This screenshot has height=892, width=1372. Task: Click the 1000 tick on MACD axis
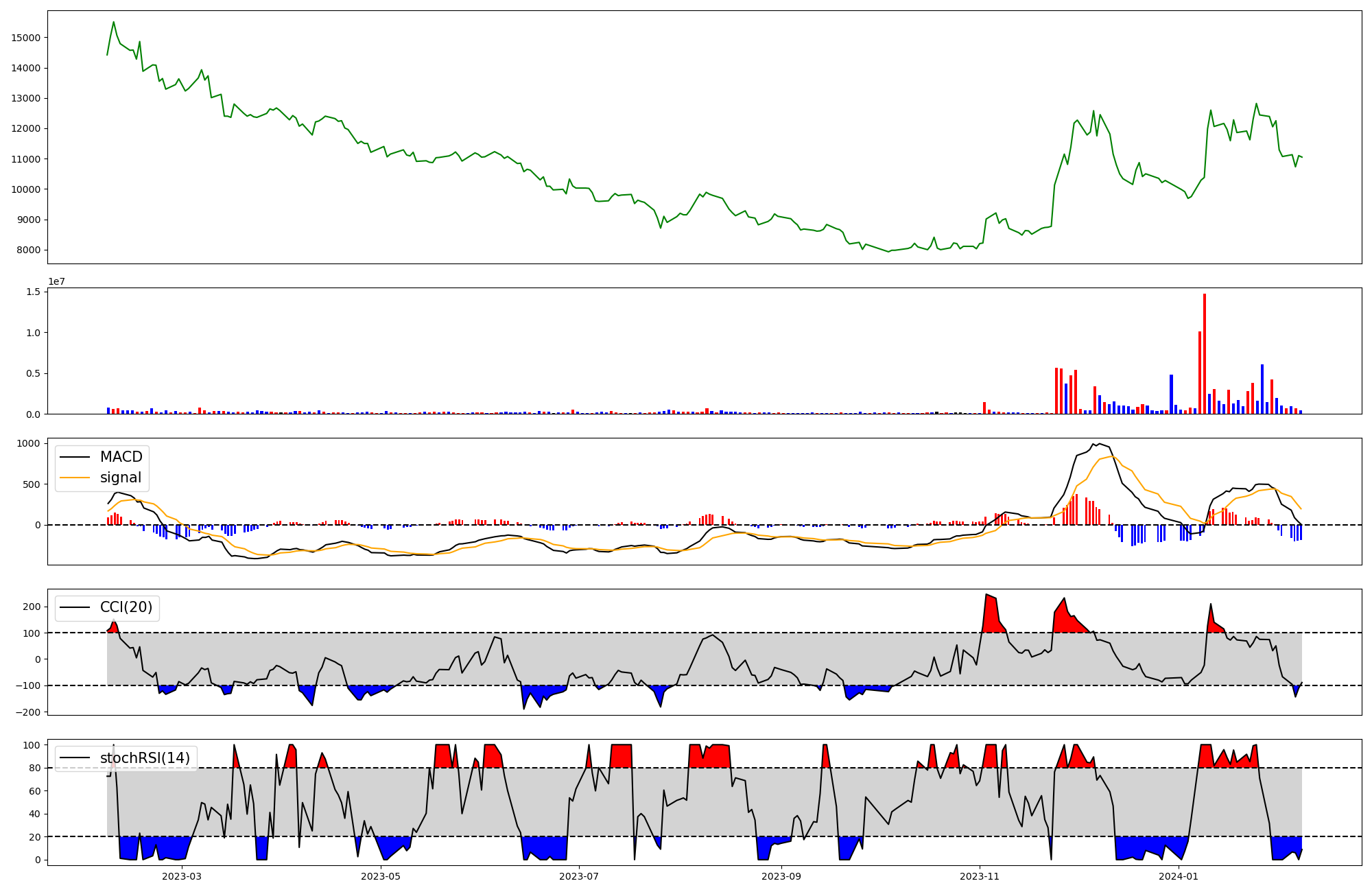[28, 443]
